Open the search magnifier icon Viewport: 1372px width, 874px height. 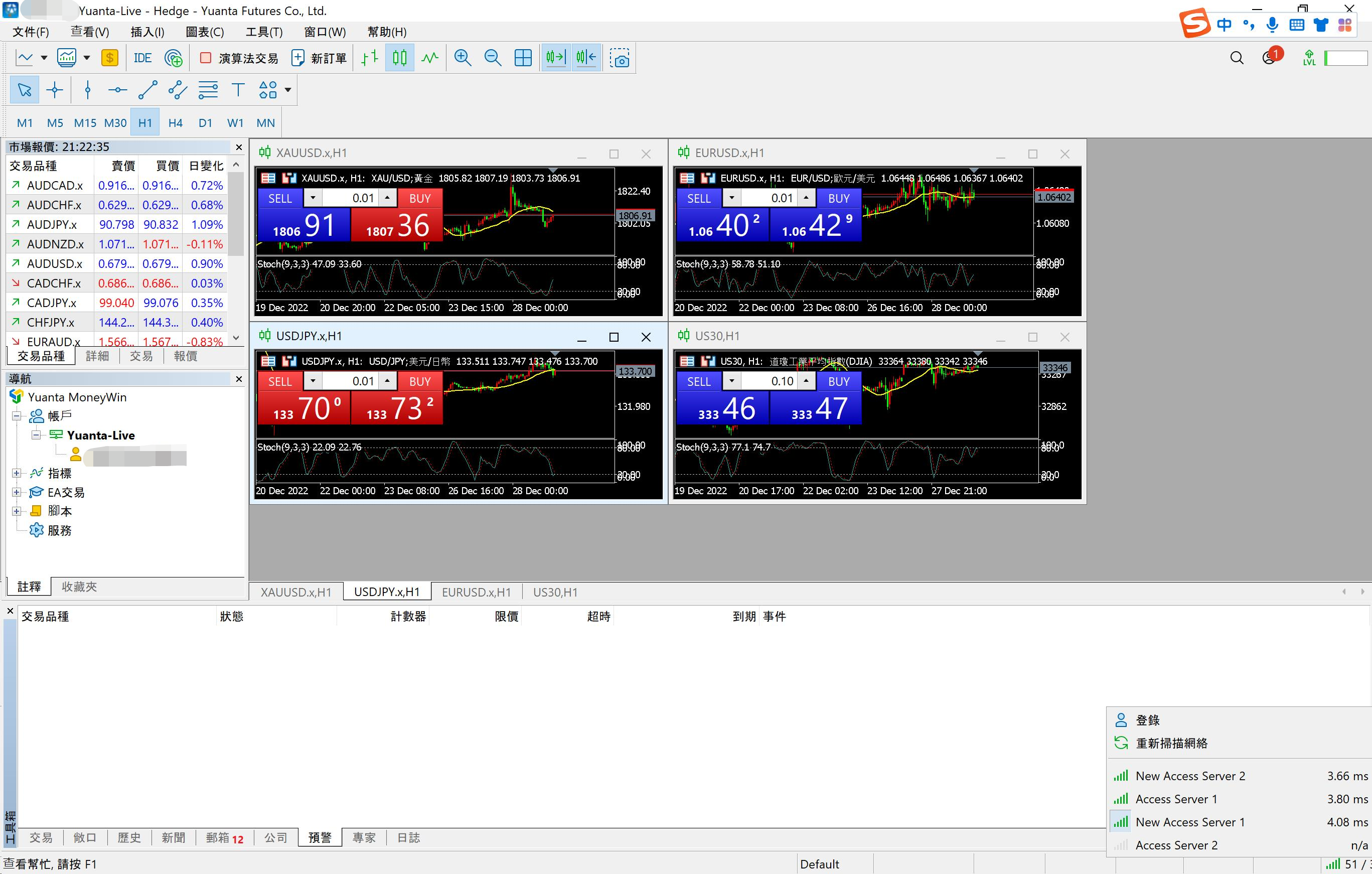(x=1237, y=58)
